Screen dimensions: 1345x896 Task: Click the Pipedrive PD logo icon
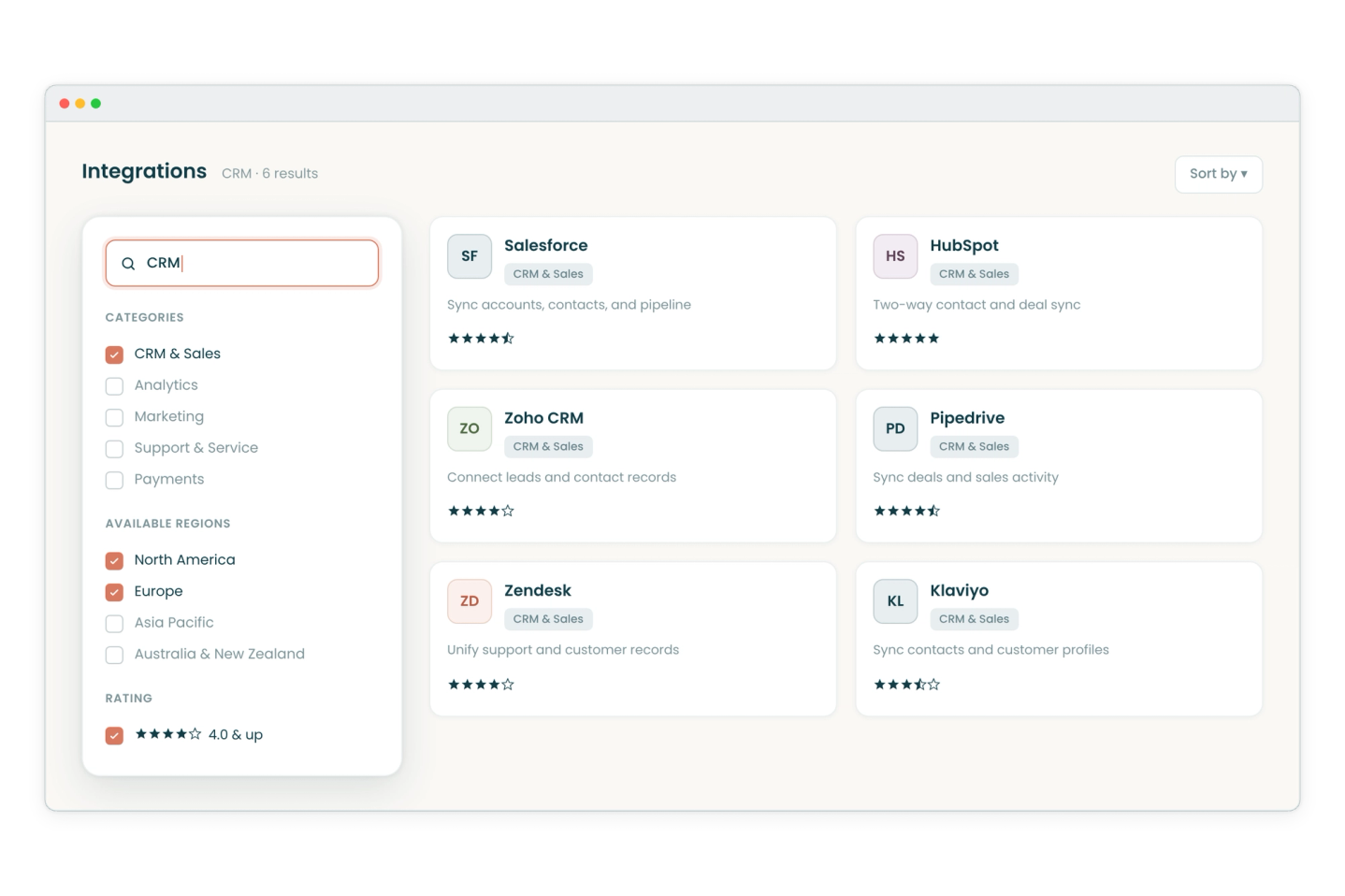[x=895, y=428]
